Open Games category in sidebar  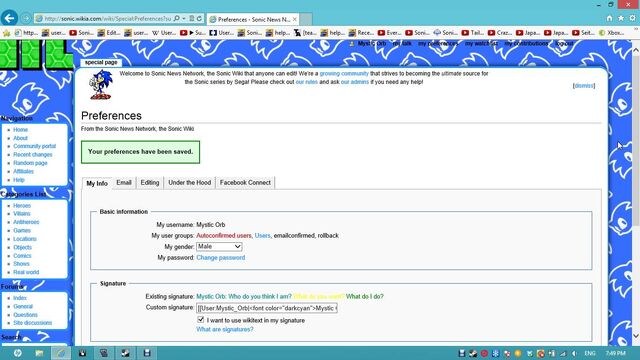(22, 230)
